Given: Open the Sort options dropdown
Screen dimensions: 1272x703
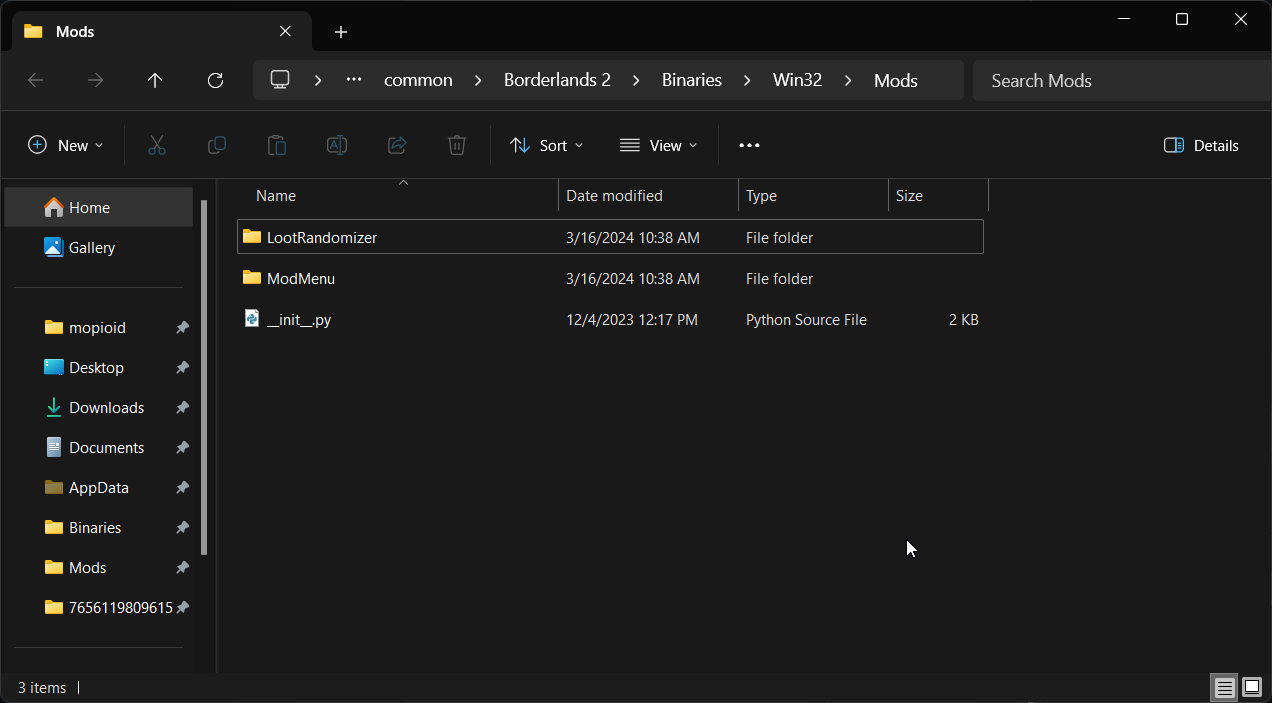Looking at the screenshot, I should pos(546,145).
